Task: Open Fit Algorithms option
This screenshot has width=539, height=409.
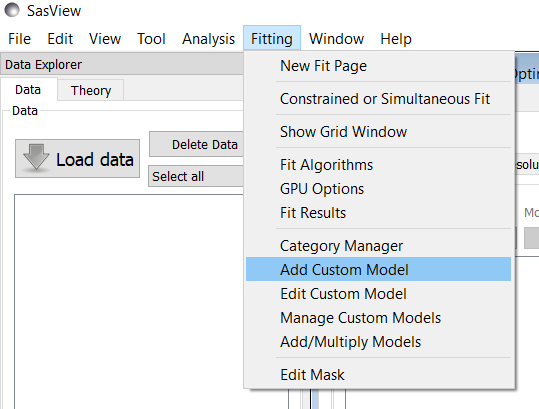Action: [x=378, y=165]
